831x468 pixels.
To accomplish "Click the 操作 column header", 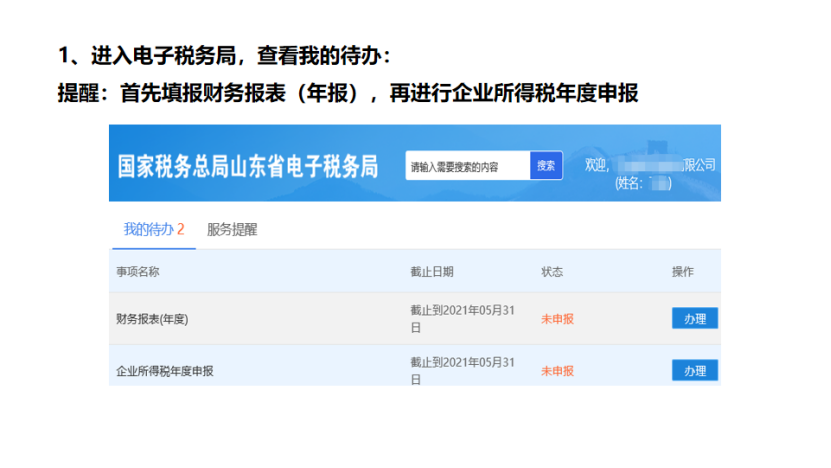I will coord(682,272).
